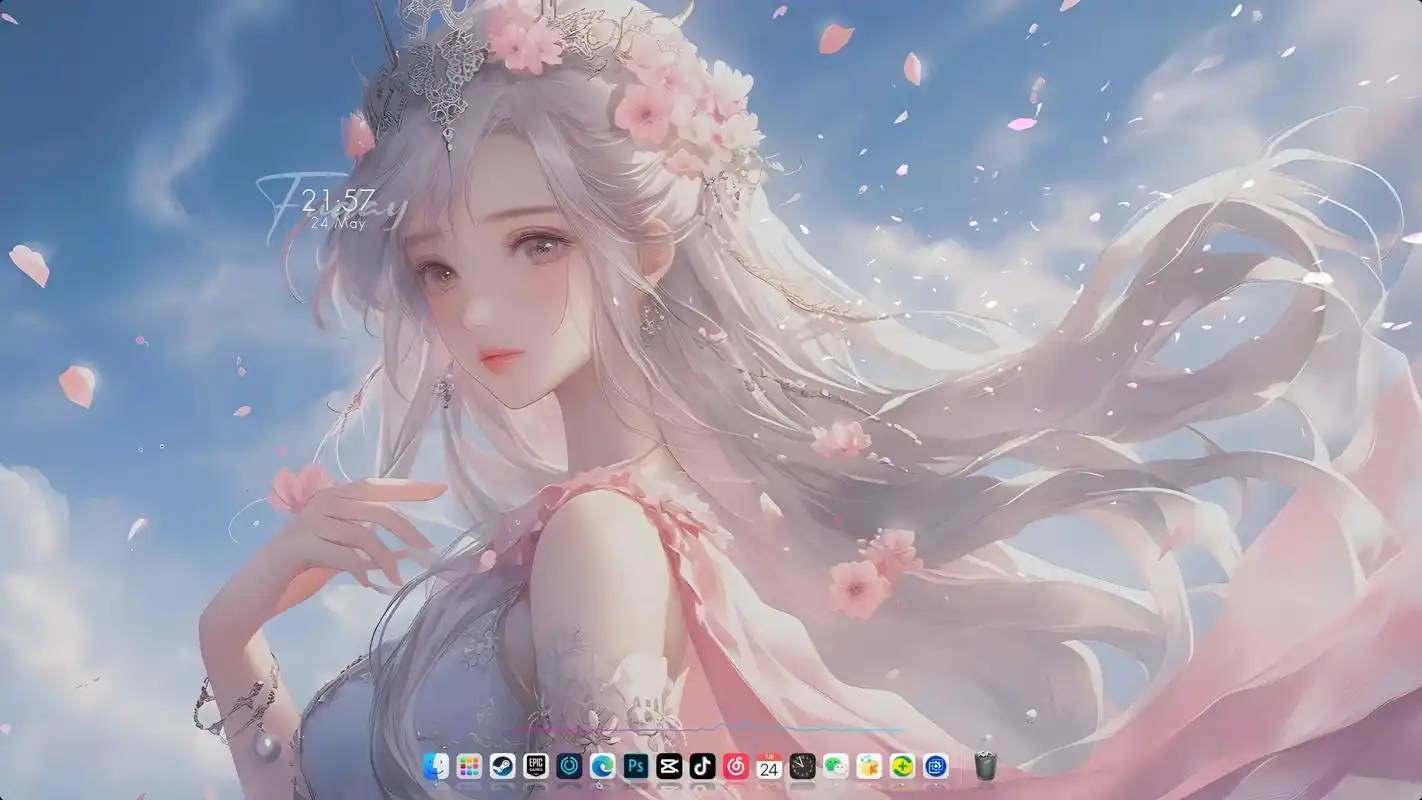Launch Steam
Image resolution: width=1422 pixels, height=800 pixels.
click(502, 766)
